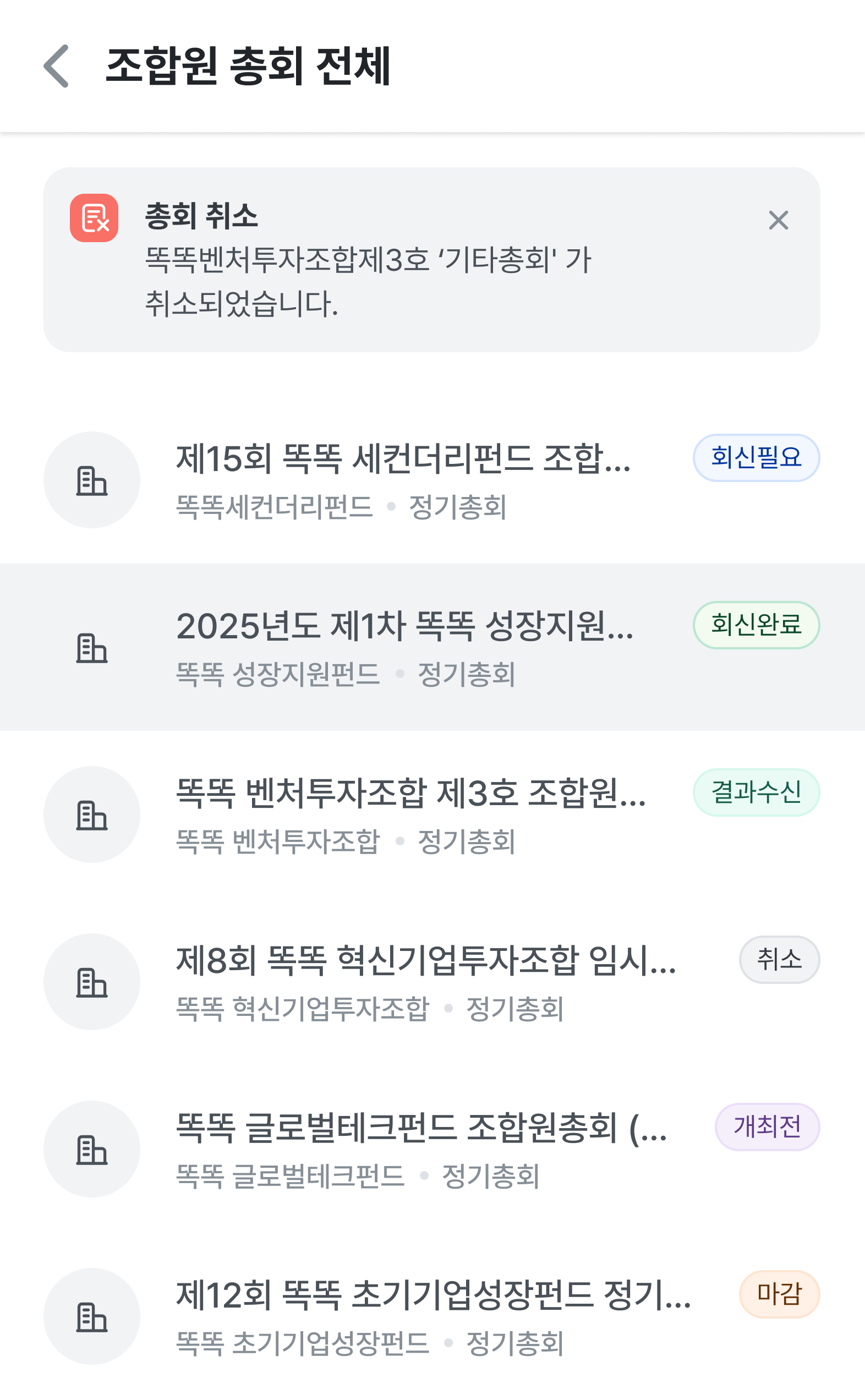Click the 취소 status badge
The width and height of the screenshot is (865, 1400).
coord(779,959)
